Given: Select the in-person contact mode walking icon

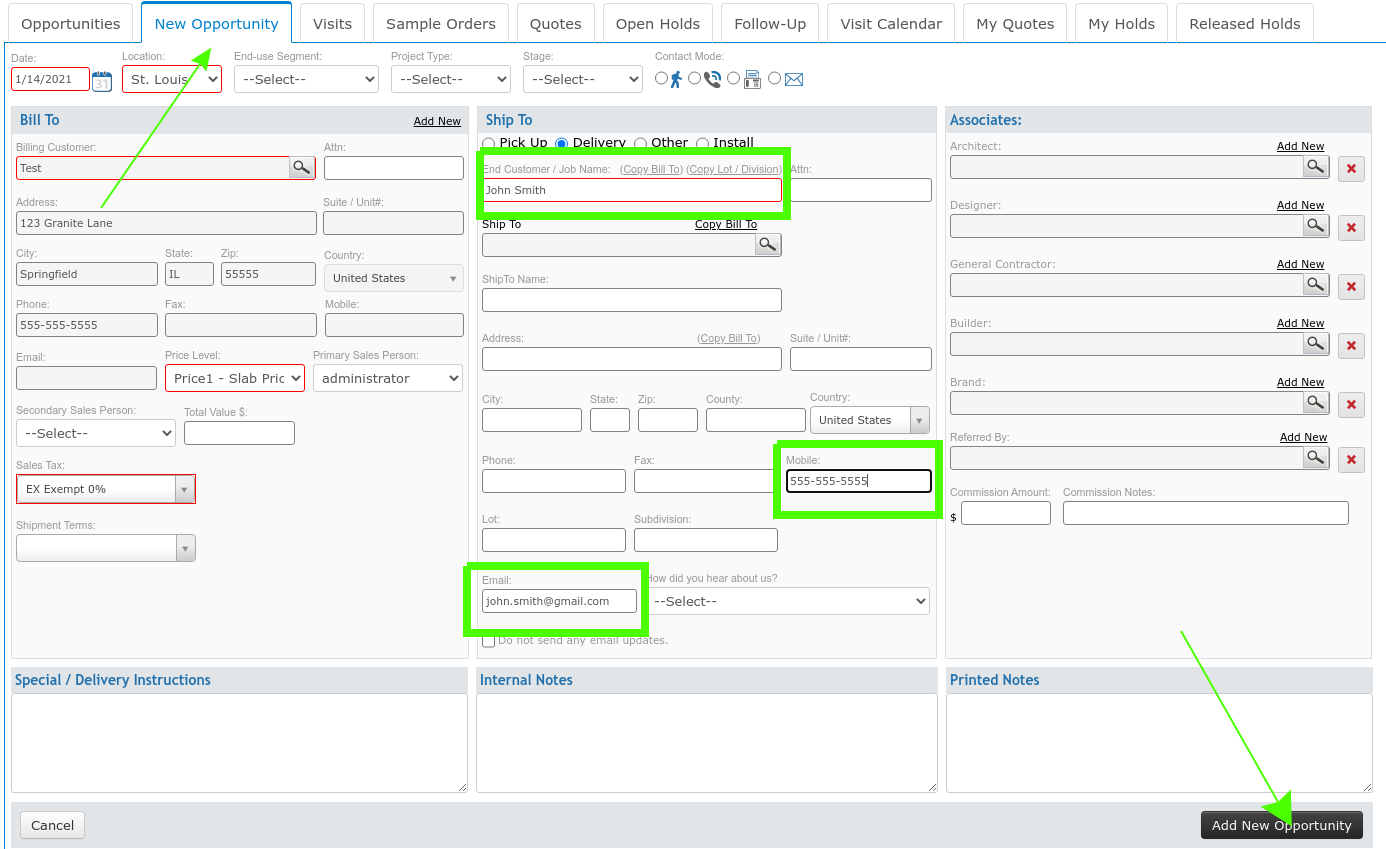Looking at the screenshot, I should (675, 78).
